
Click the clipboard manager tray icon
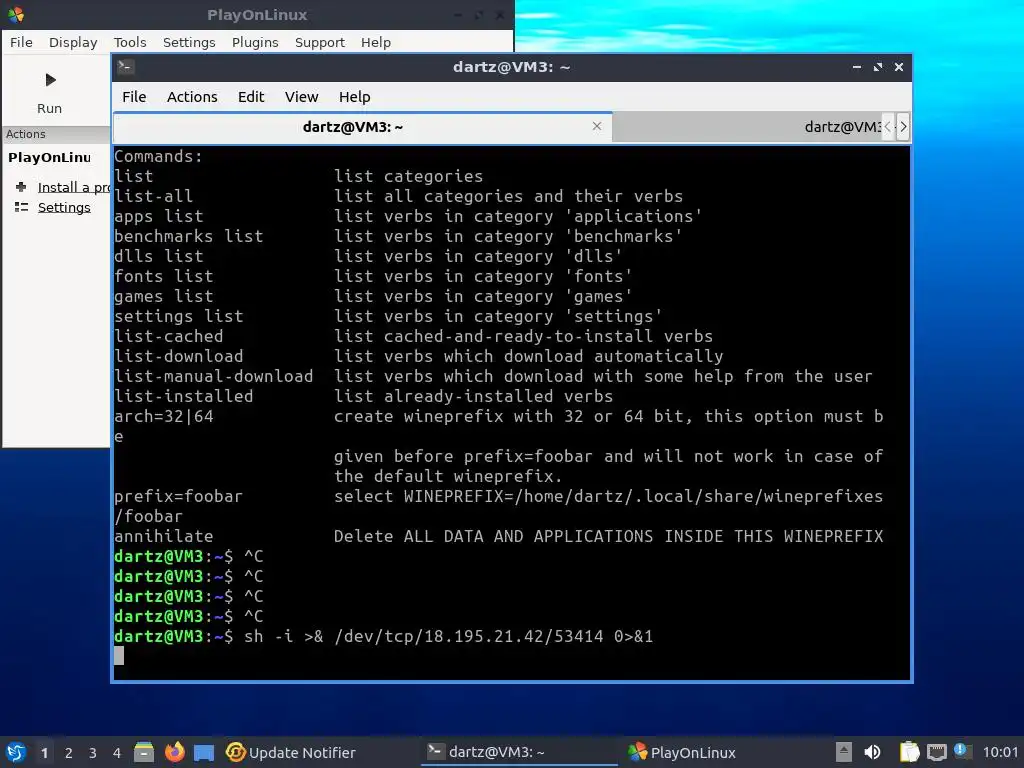point(909,752)
